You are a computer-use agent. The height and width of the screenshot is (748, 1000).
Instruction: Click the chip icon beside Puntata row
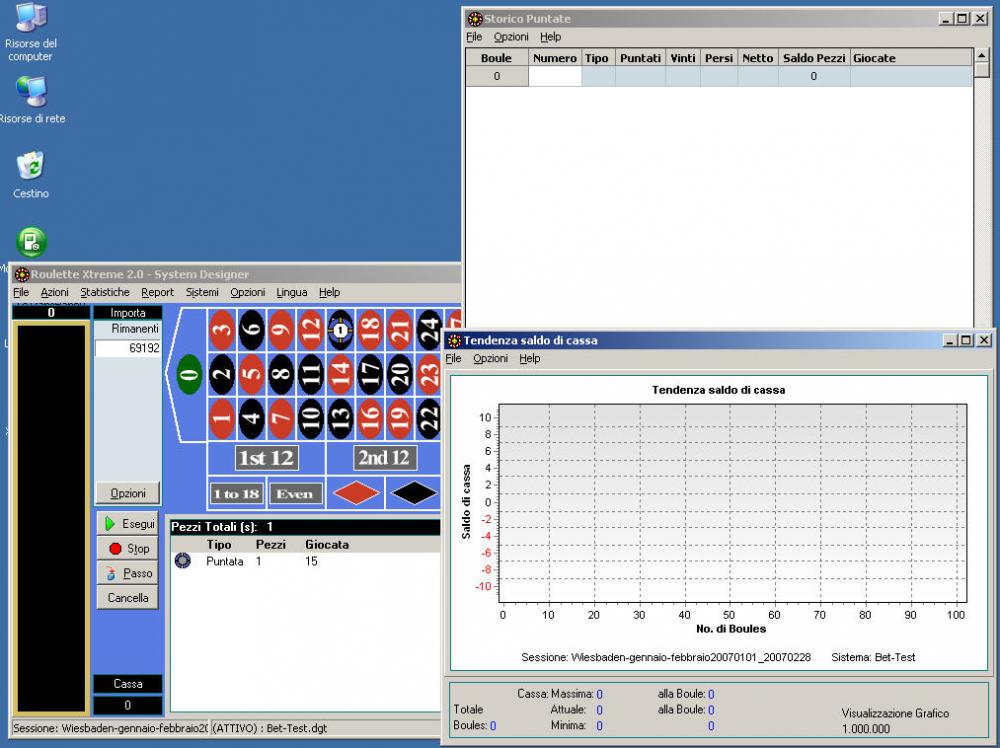[x=182, y=562]
